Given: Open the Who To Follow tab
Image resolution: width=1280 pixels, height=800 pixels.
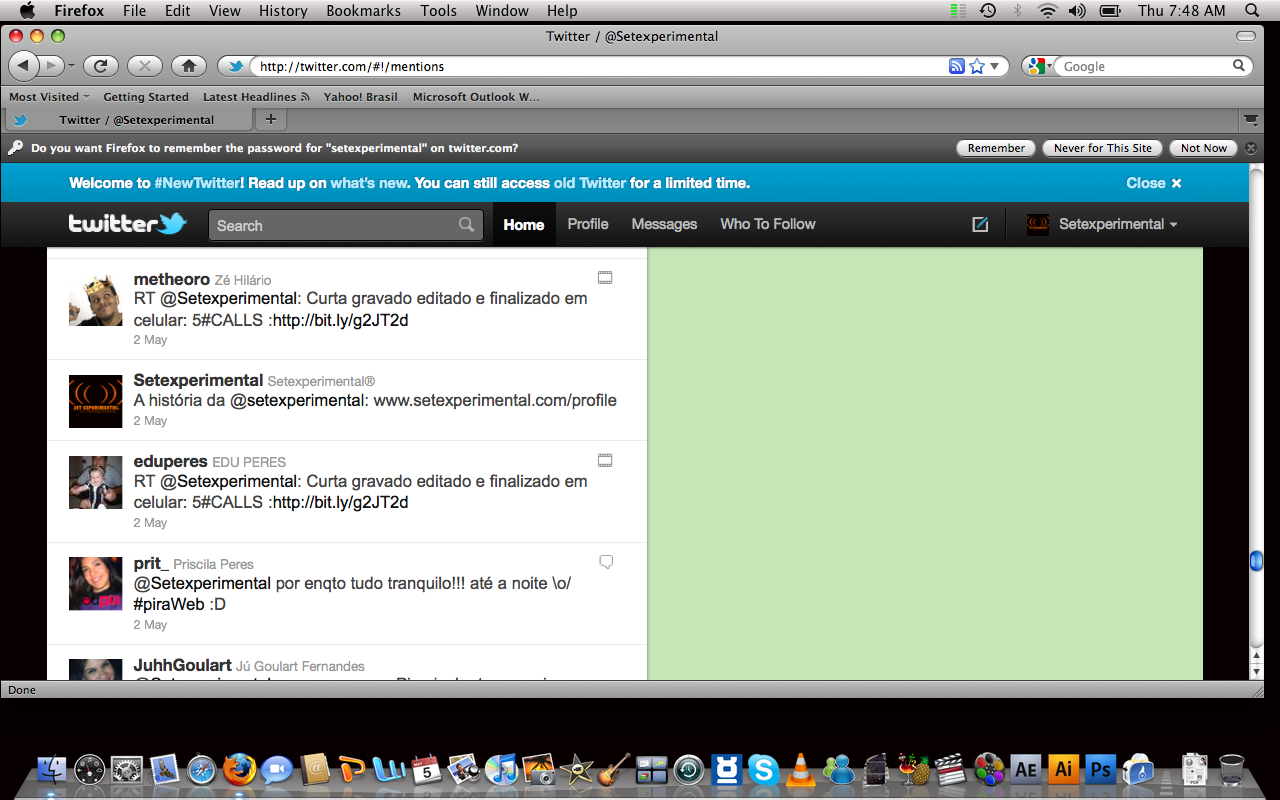Looking at the screenshot, I should [767, 225].
